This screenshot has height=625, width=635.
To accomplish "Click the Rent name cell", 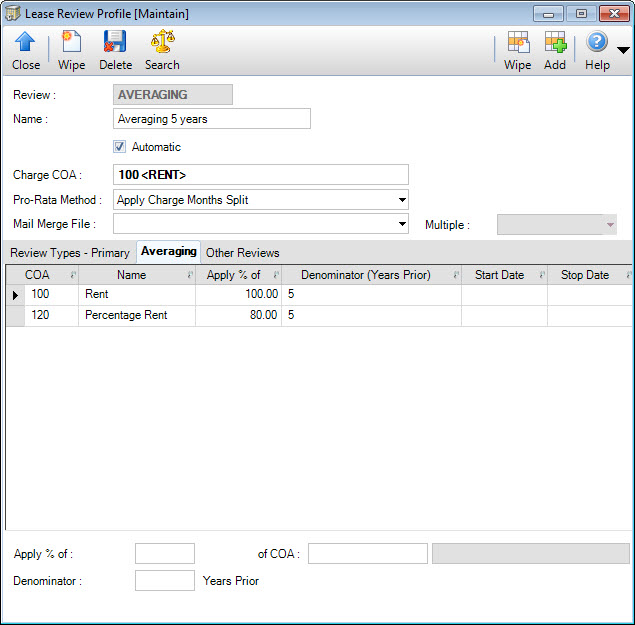I will (x=137, y=294).
